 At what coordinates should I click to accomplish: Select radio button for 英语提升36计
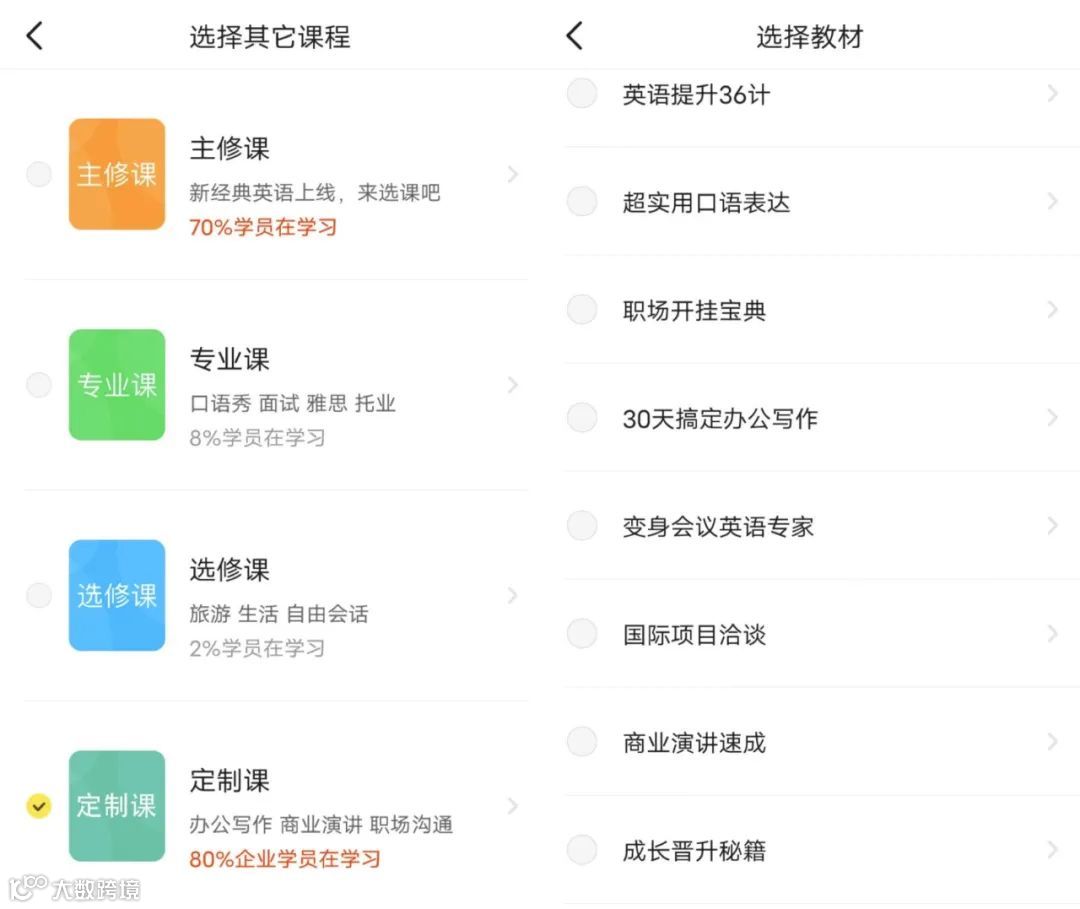(582, 94)
